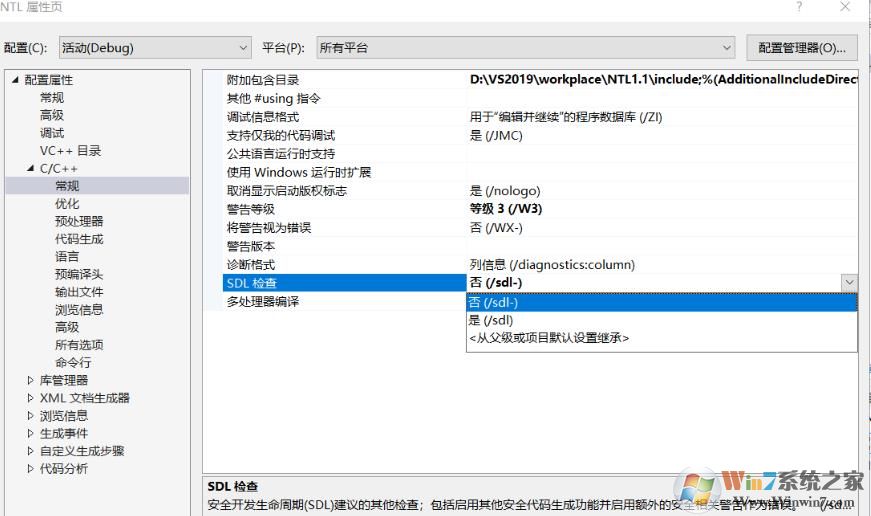Screen dimensions: 871x516
Task: Expand the collapsed 浏览信息 node below XML 文档生成器
Action: [31, 415]
